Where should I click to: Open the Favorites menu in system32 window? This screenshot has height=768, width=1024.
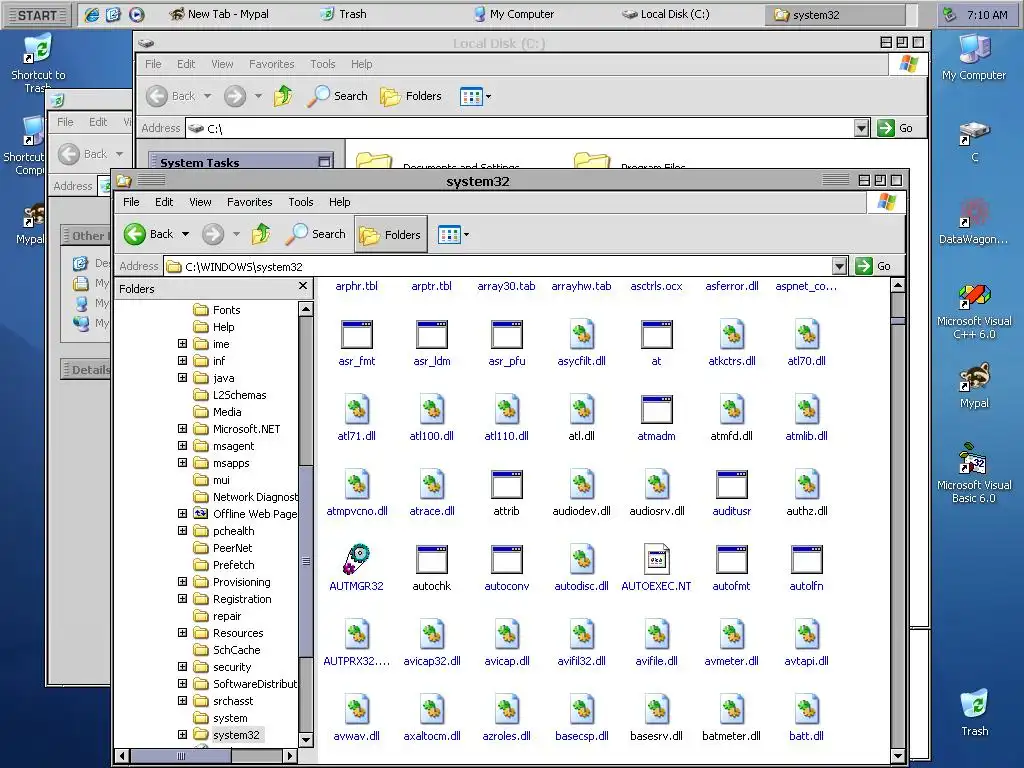tap(249, 202)
